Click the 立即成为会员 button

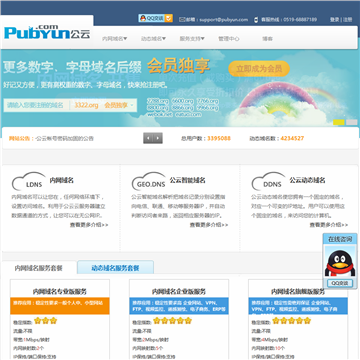259,69
